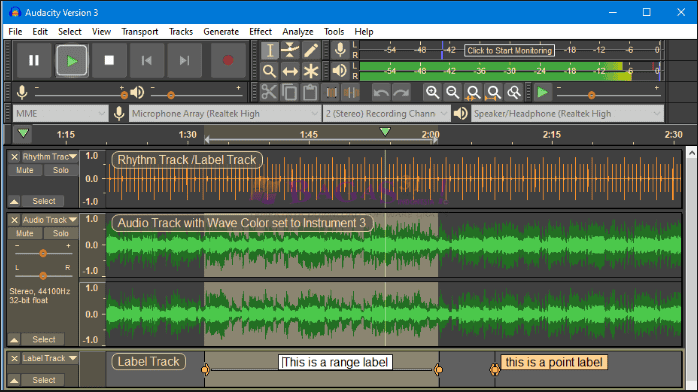Mute the Rhythm Track
The height and width of the screenshot is (392, 698).
pos(25,170)
